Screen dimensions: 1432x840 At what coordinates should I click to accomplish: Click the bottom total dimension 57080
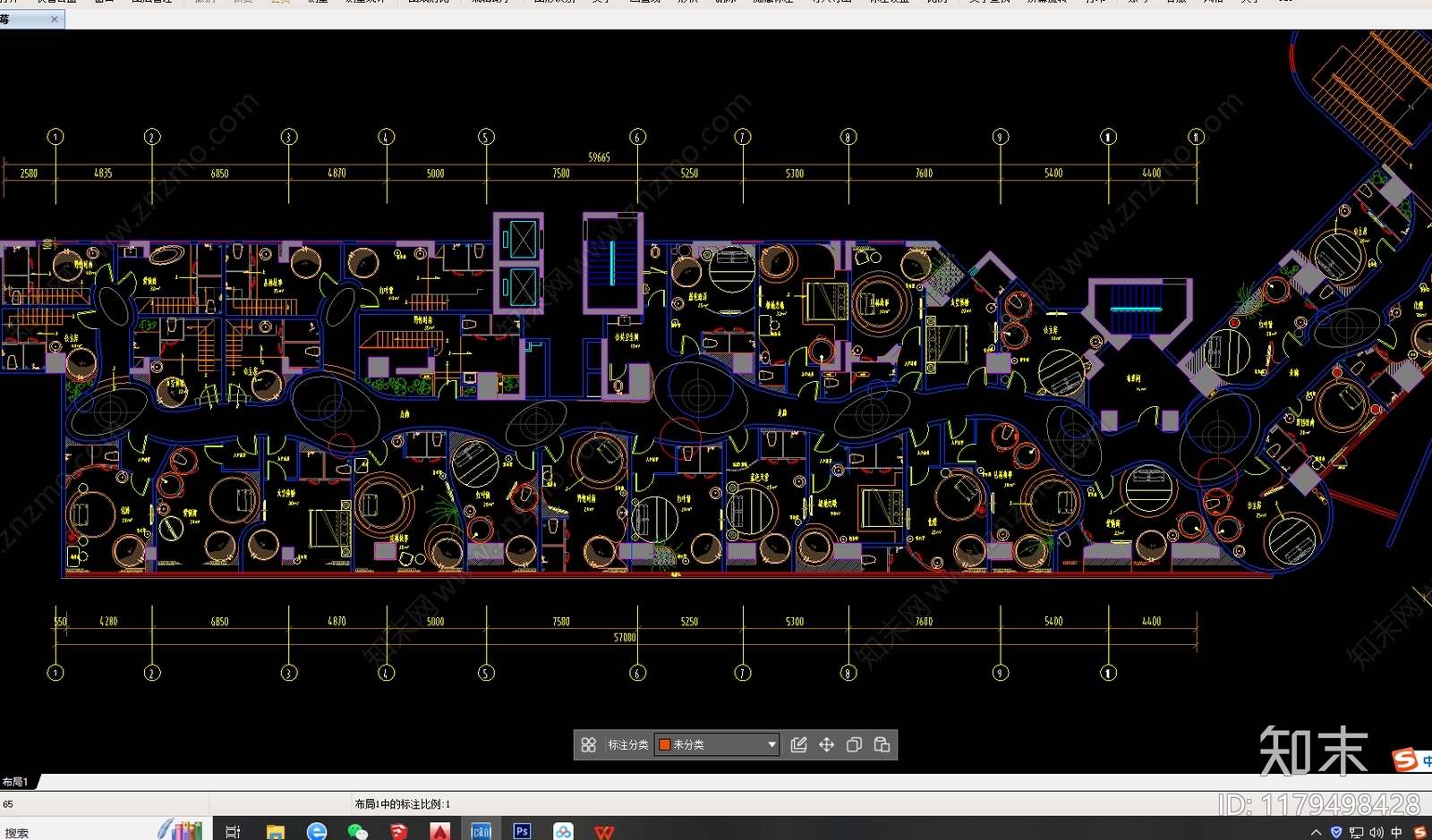(x=625, y=638)
